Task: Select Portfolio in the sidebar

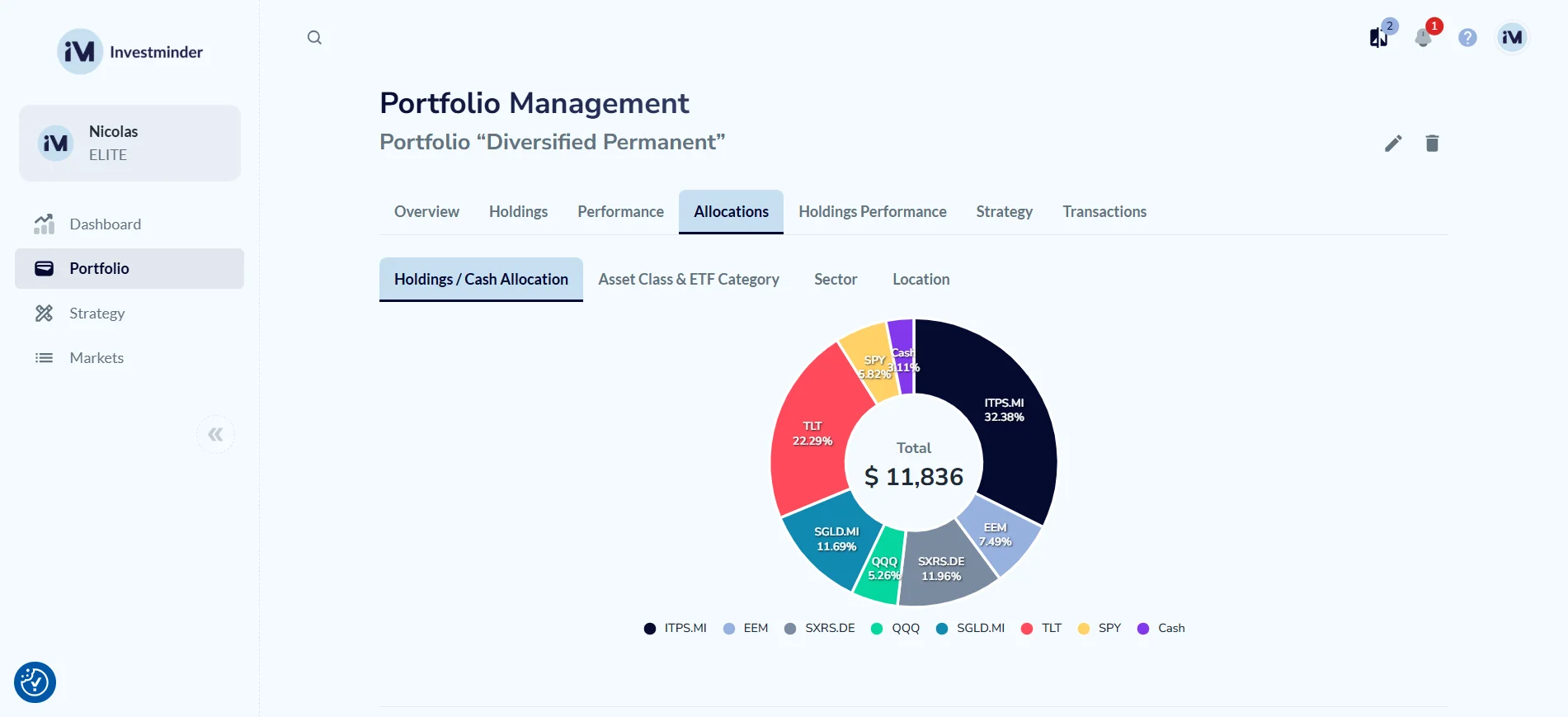Action: pyautogui.click(x=129, y=268)
